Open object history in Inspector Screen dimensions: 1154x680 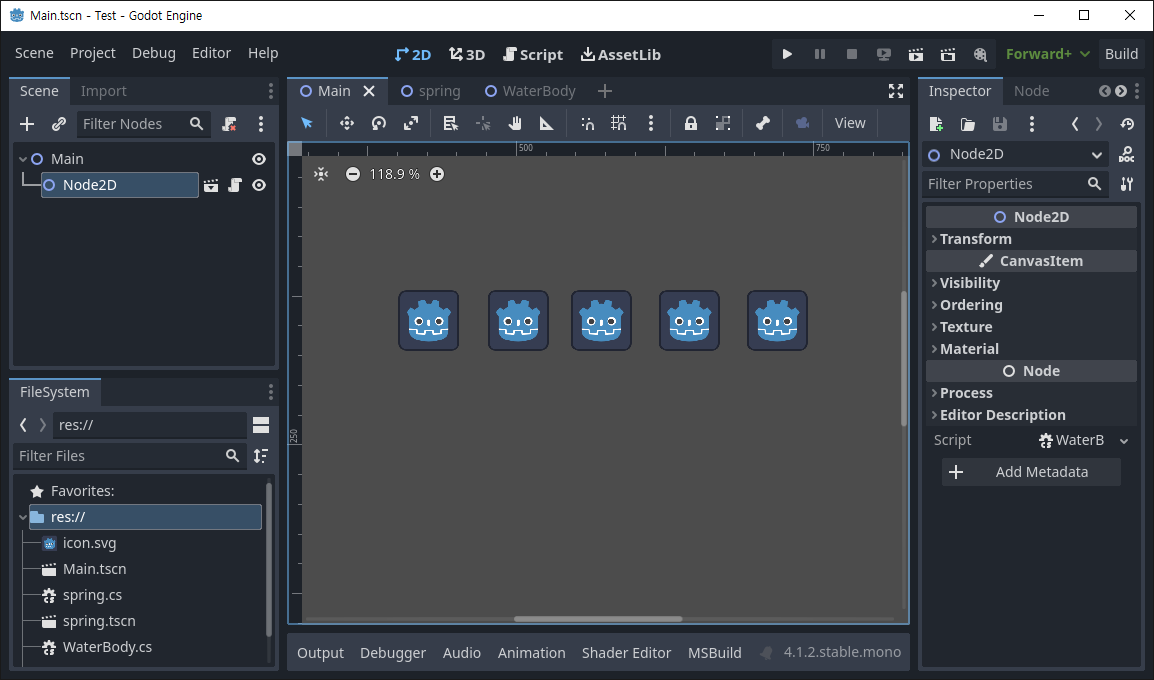[1127, 124]
